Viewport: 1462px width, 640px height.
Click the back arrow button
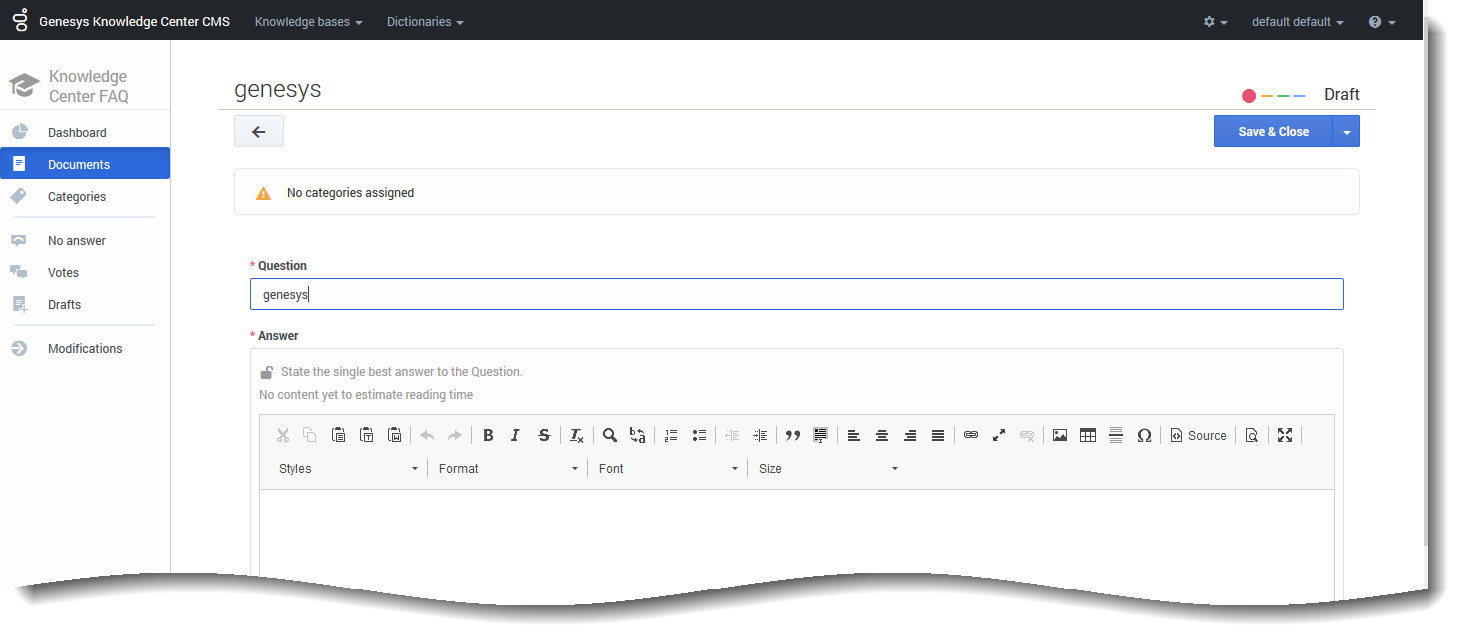tap(259, 132)
